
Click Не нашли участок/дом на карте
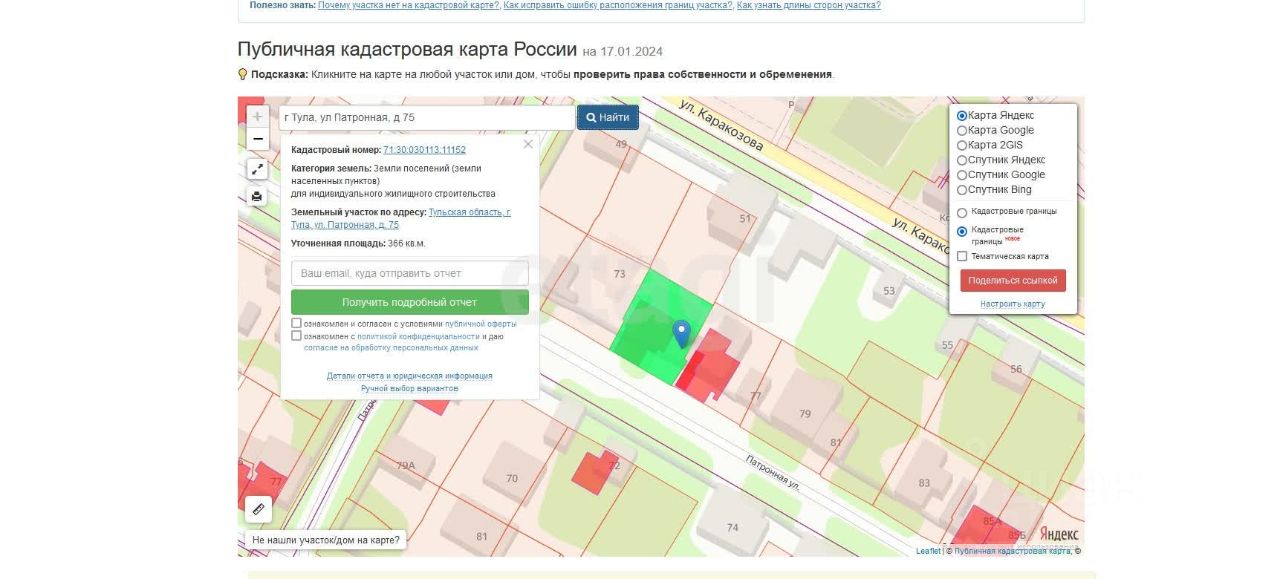[x=326, y=540]
